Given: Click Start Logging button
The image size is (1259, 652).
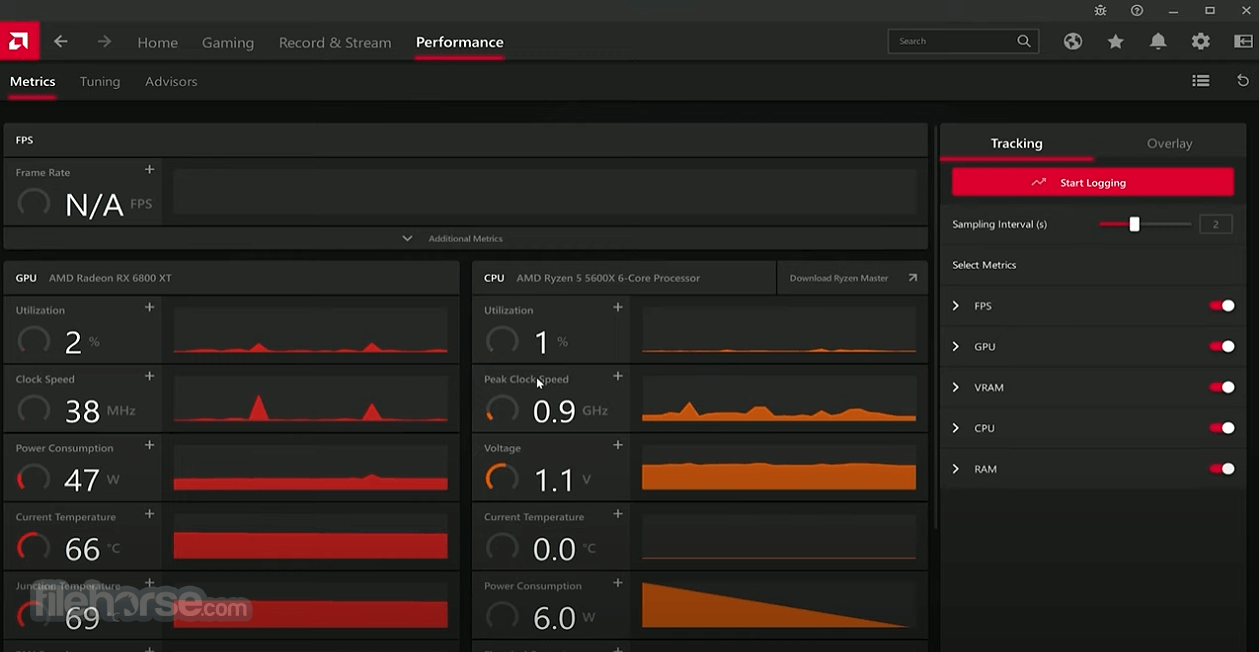Looking at the screenshot, I should pos(1093,183).
